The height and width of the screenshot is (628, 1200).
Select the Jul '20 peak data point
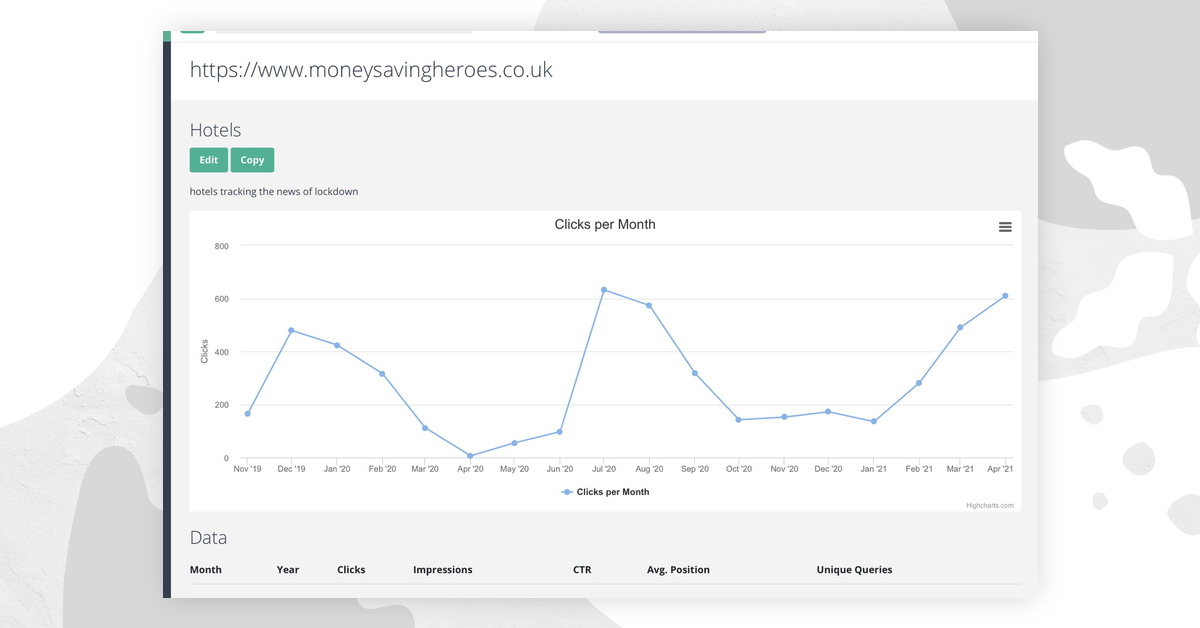(604, 289)
